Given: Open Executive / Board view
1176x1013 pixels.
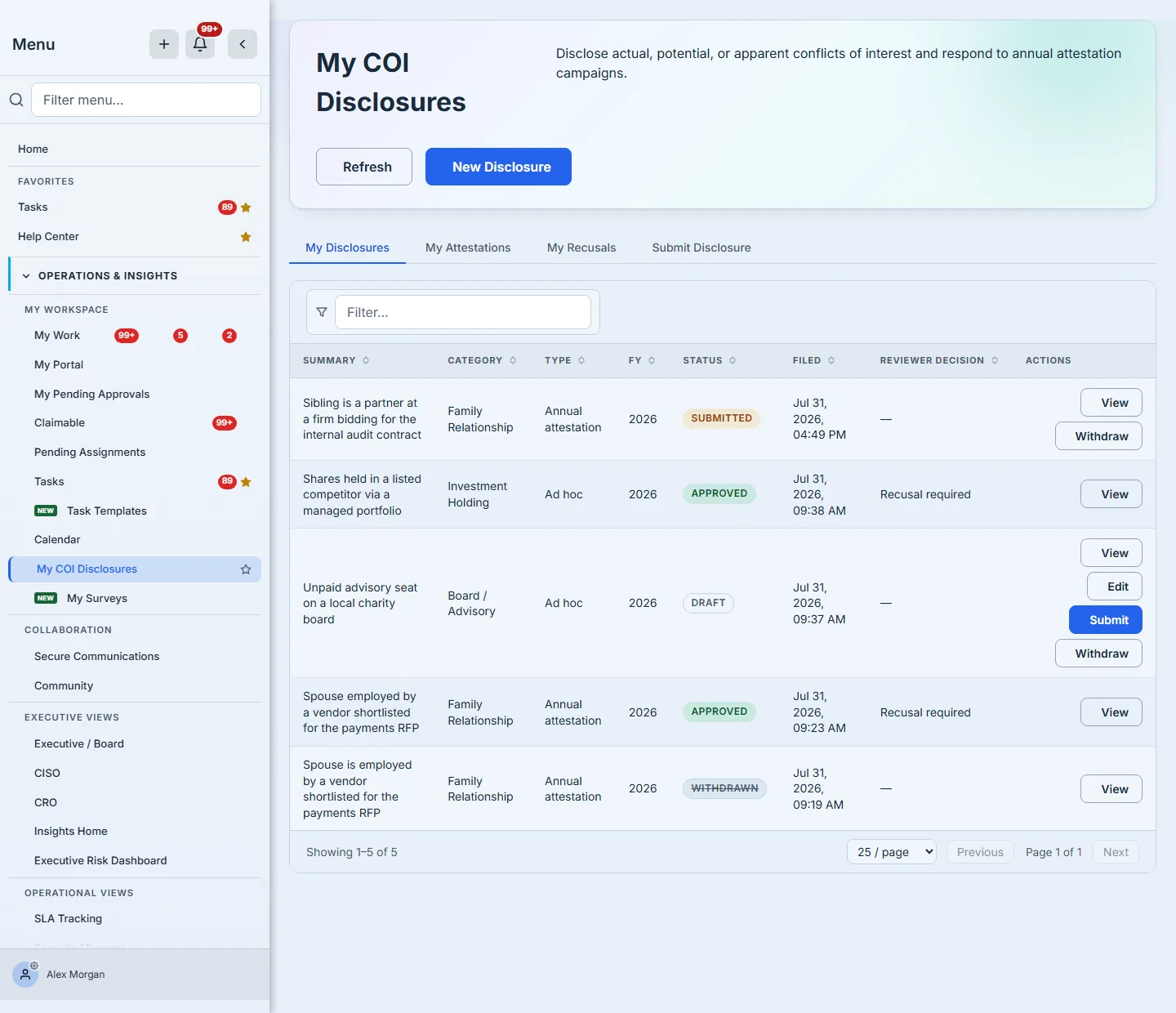Looking at the screenshot, I should (x=135, y=743).
